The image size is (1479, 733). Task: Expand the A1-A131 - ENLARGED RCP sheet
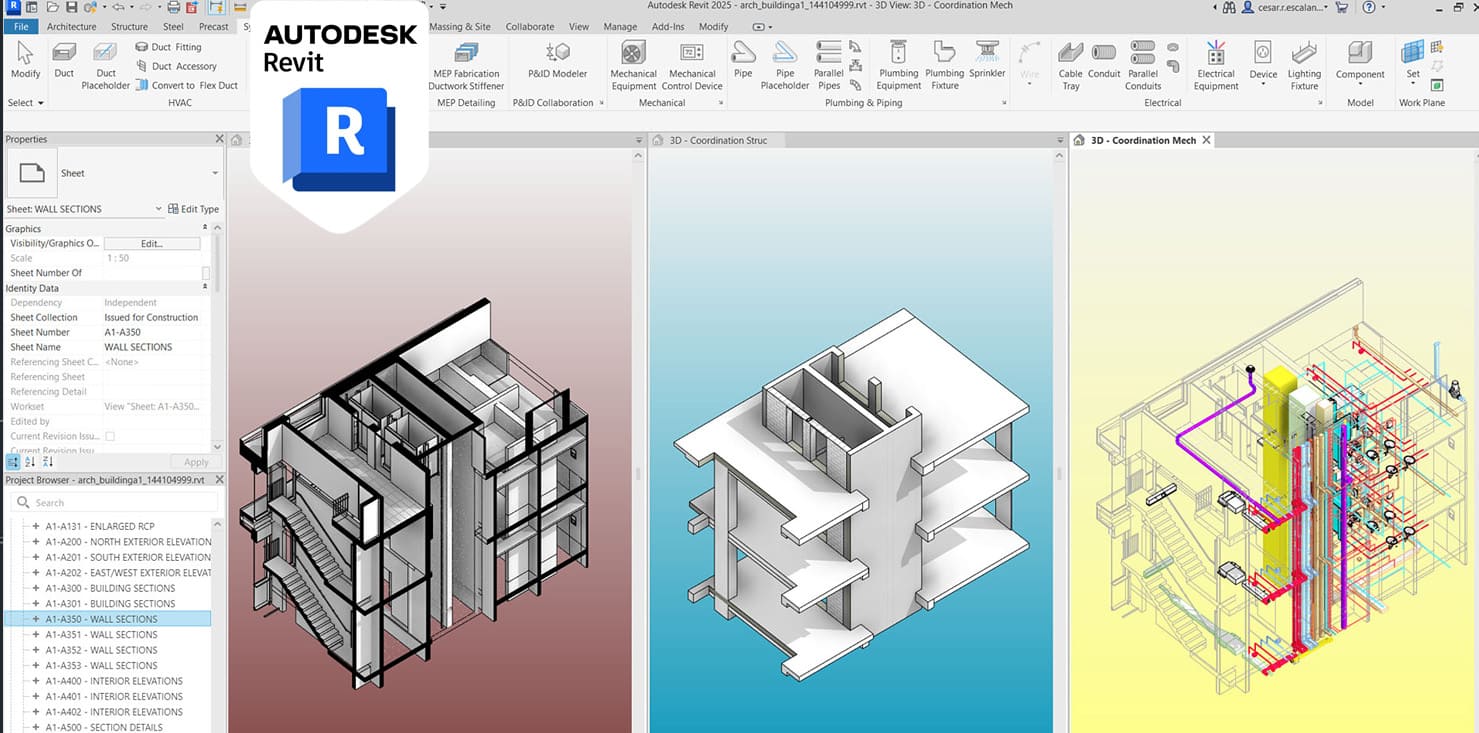tap(36, 526)
